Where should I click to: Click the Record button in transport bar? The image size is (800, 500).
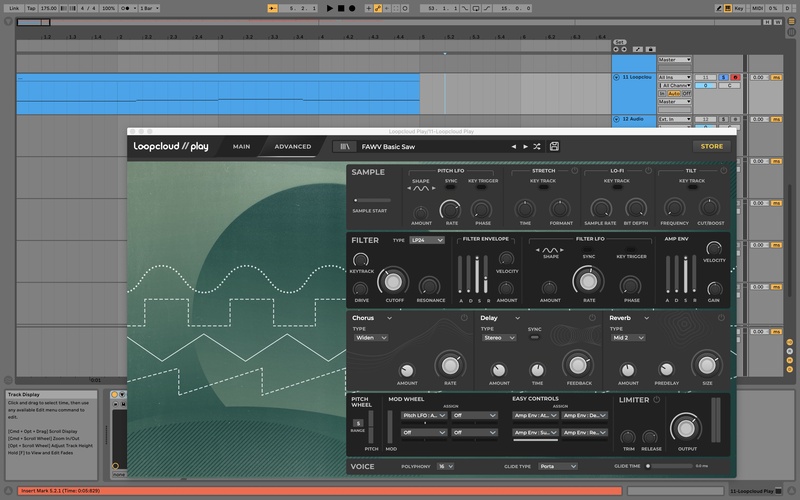(352, 8)
